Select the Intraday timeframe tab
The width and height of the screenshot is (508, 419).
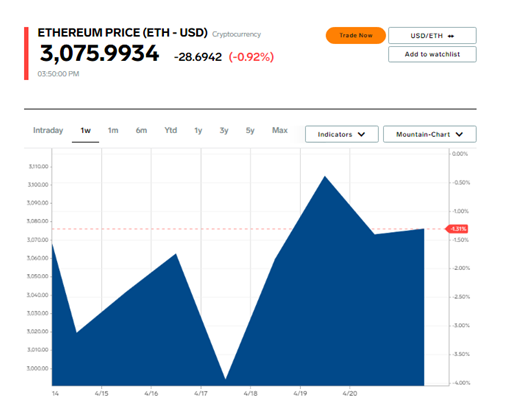pyautogui.click(x=48, y=130)
